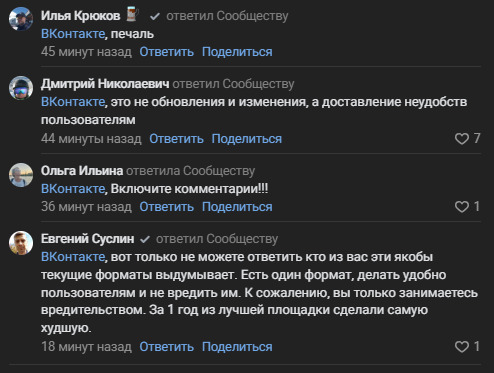Share the 18 минут назад comment
The width and height of the screenshot is (494, 373).
tap(237, 347)
